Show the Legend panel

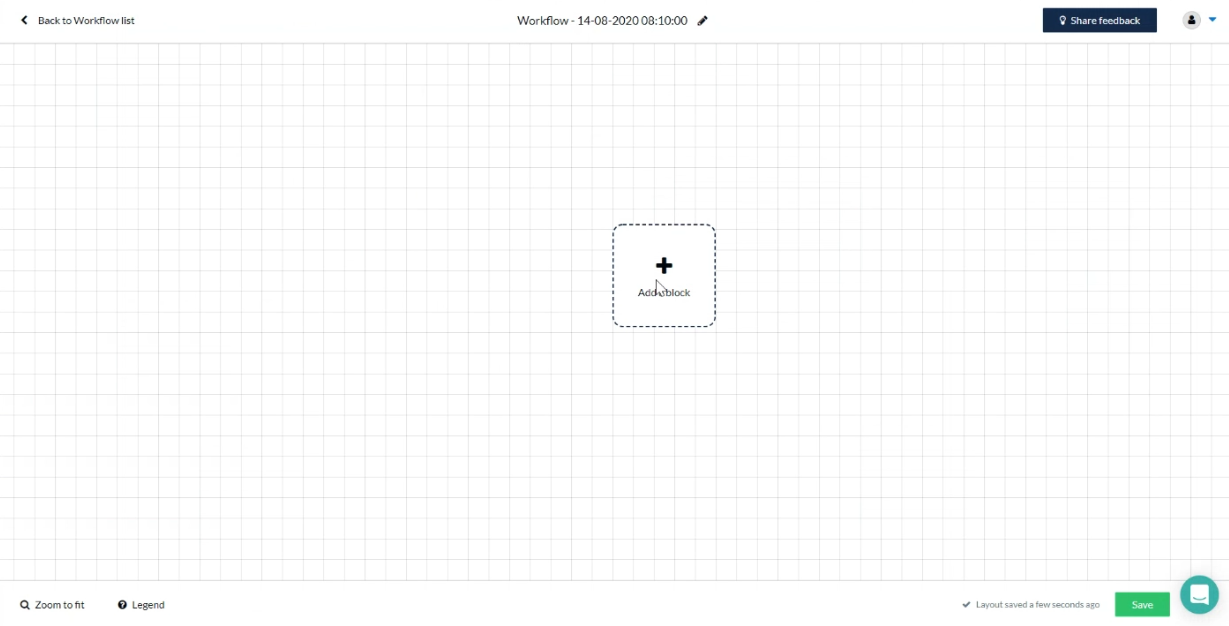(141, 605)
